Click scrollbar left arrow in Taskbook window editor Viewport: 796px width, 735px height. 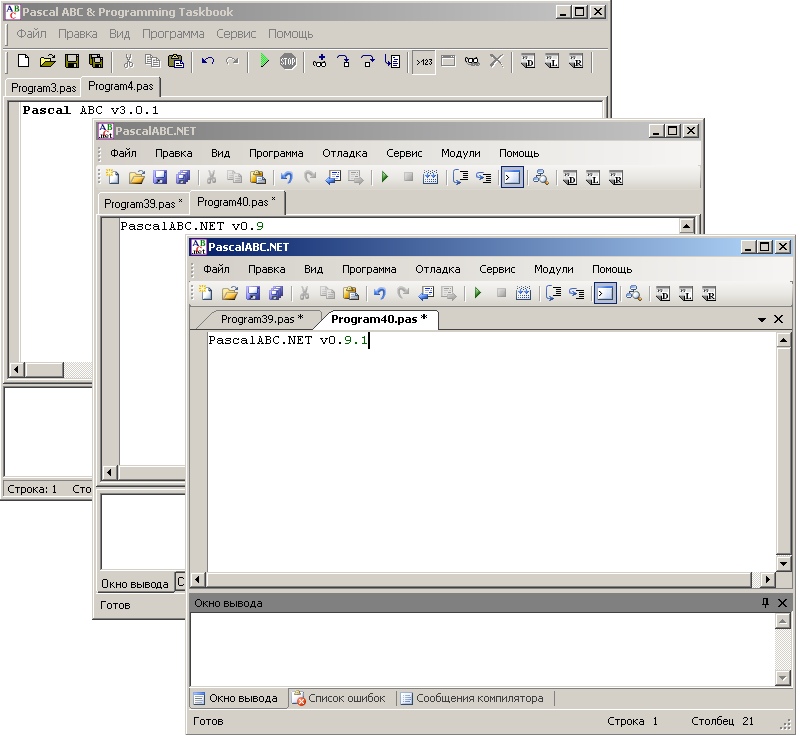[x=16, y=370]
